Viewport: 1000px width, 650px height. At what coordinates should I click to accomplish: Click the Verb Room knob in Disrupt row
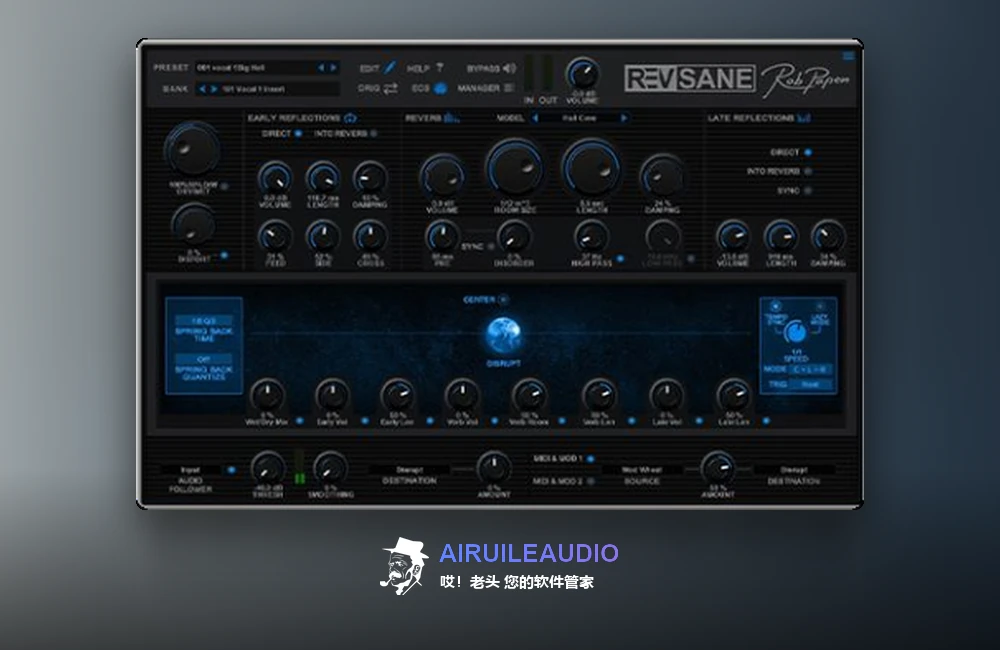pyautogui.click(x=529, y=395)
